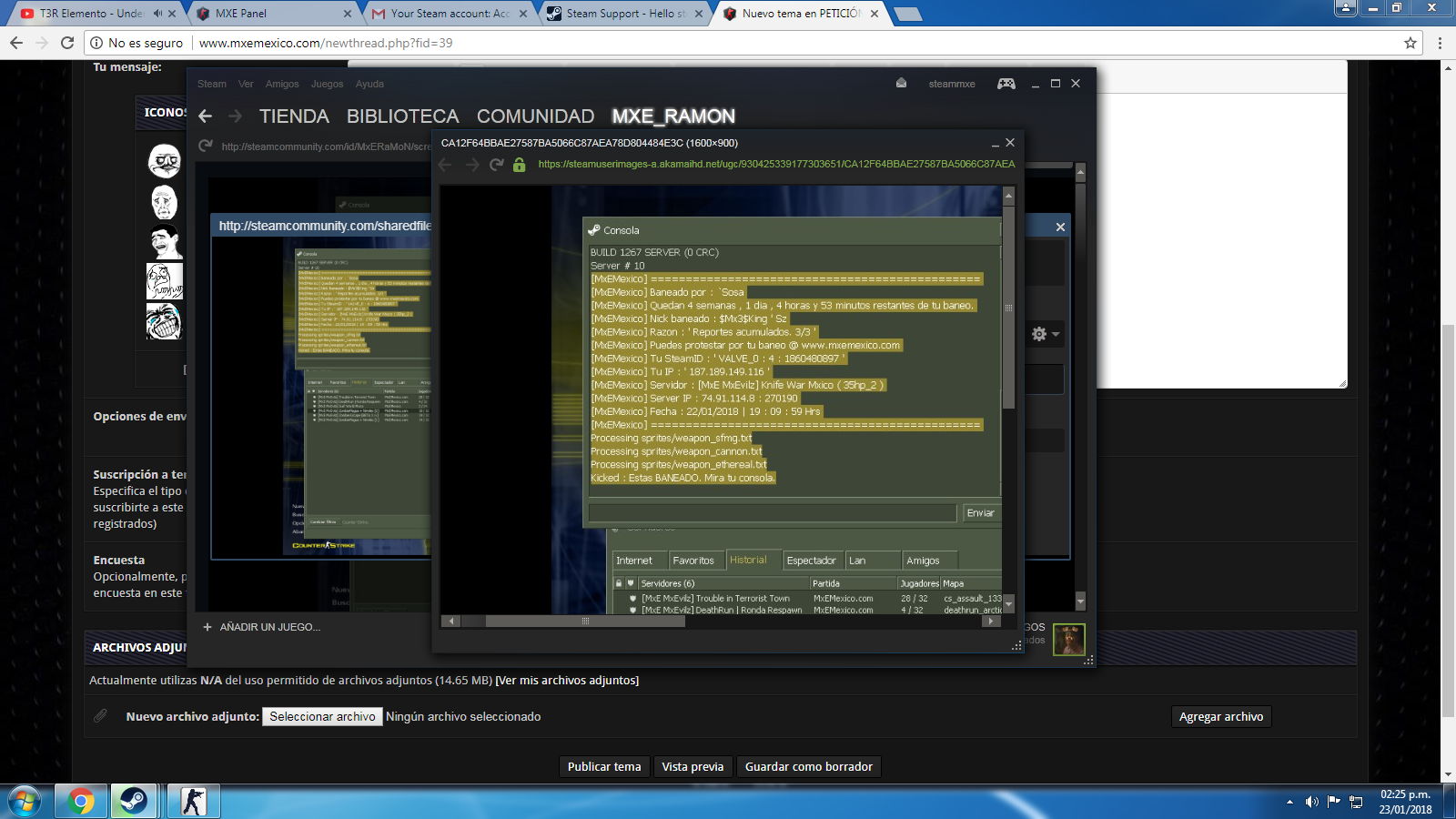This screenshot has height=819, width=1456.
Task: Click Enviar in console image
Action: [980, 513]
